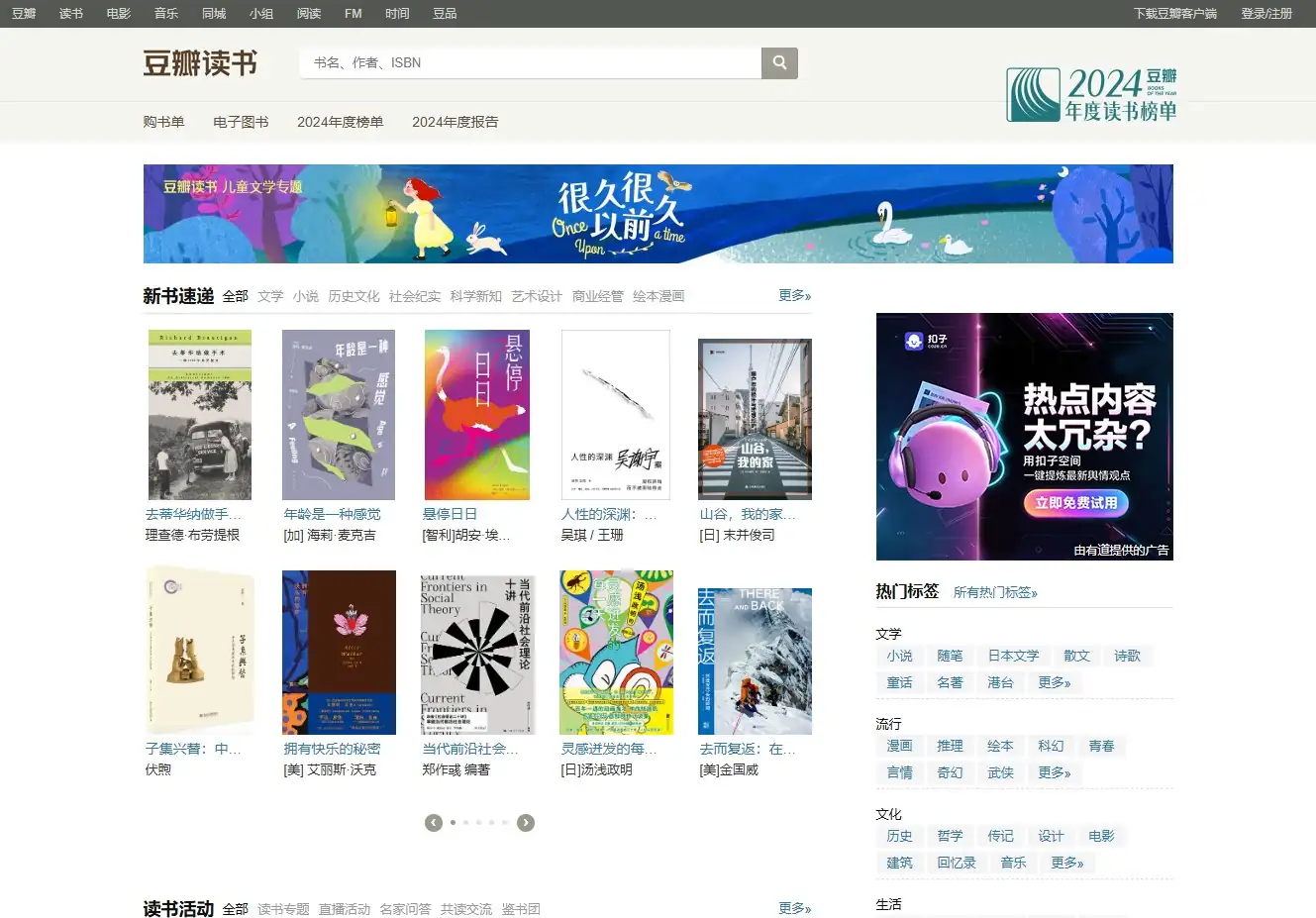Switch to the 鉴书团 tab in 读书活动
Screen dimensions: 1316x918
pyautogui.click(x=521, y=908)
